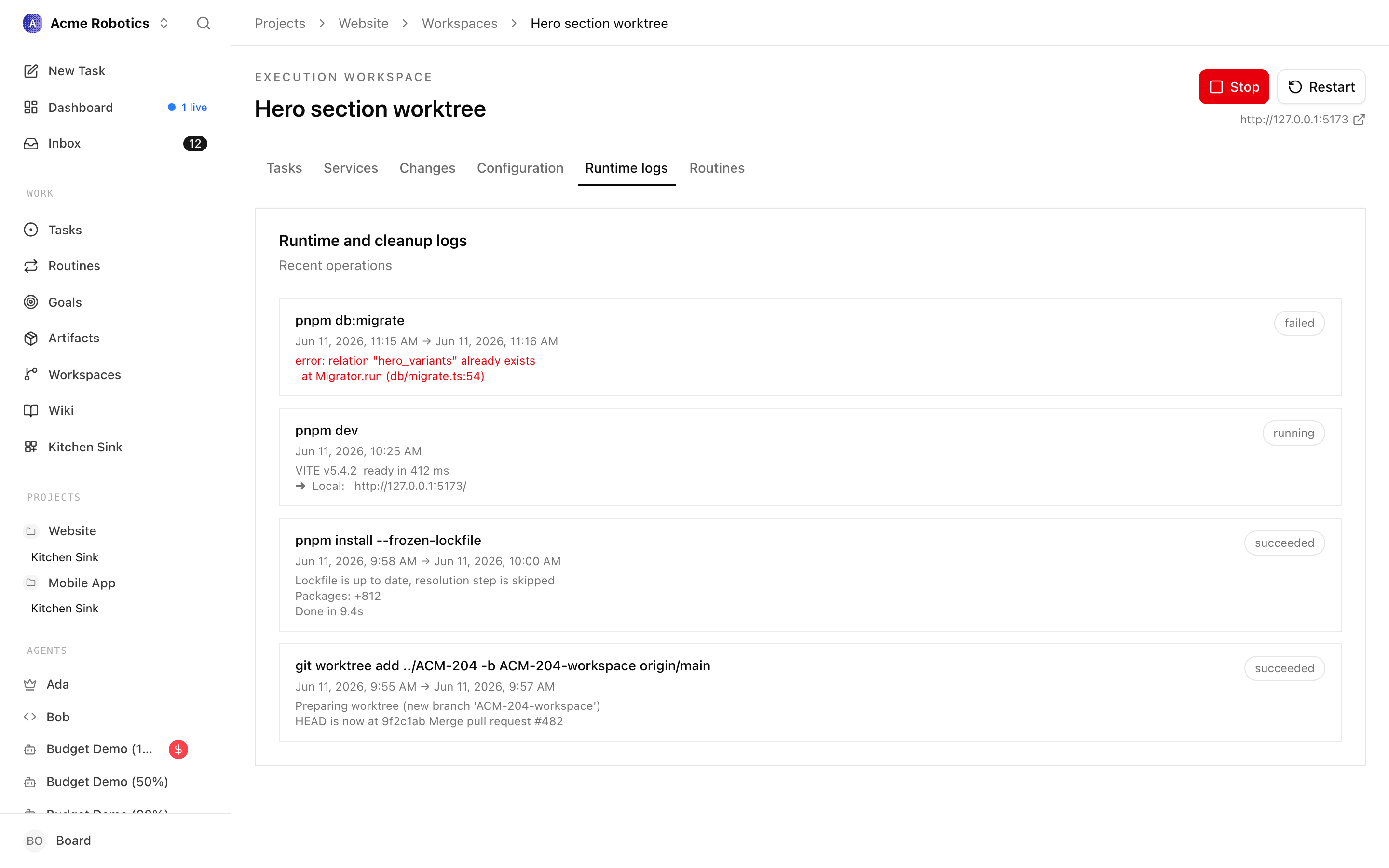This screenshot has width=1389, height=868.
Task: Go to Projects in the breadcrumb
Action: tap(280, 24)
